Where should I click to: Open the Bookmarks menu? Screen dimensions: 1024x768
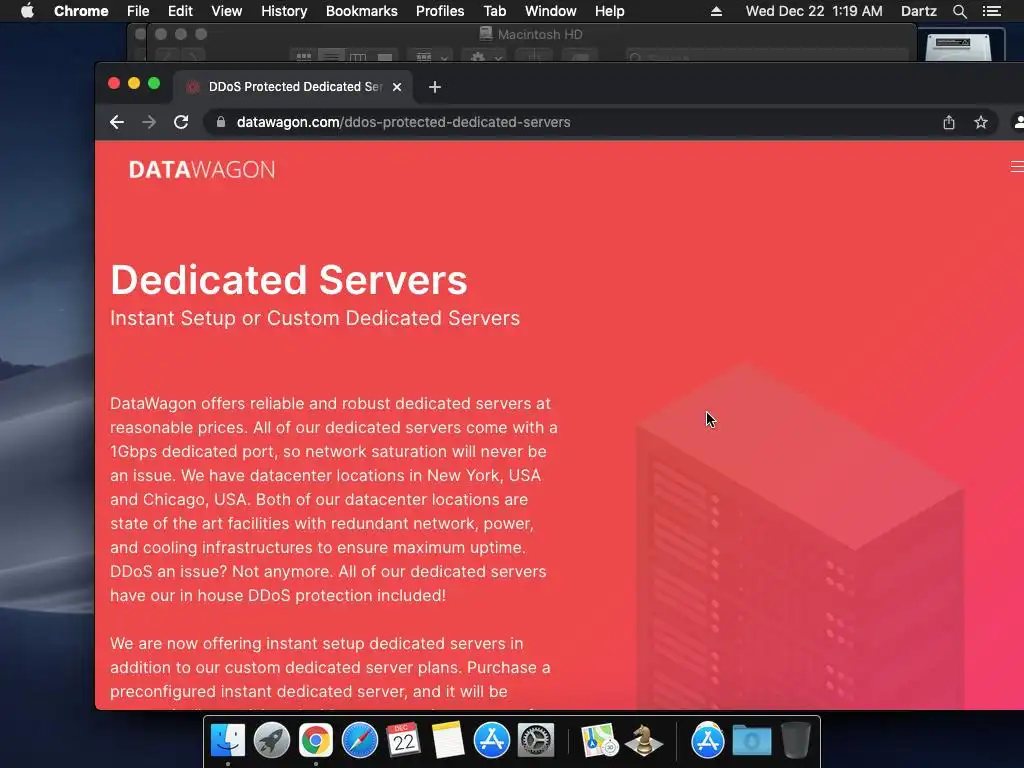tap(362, 11)
